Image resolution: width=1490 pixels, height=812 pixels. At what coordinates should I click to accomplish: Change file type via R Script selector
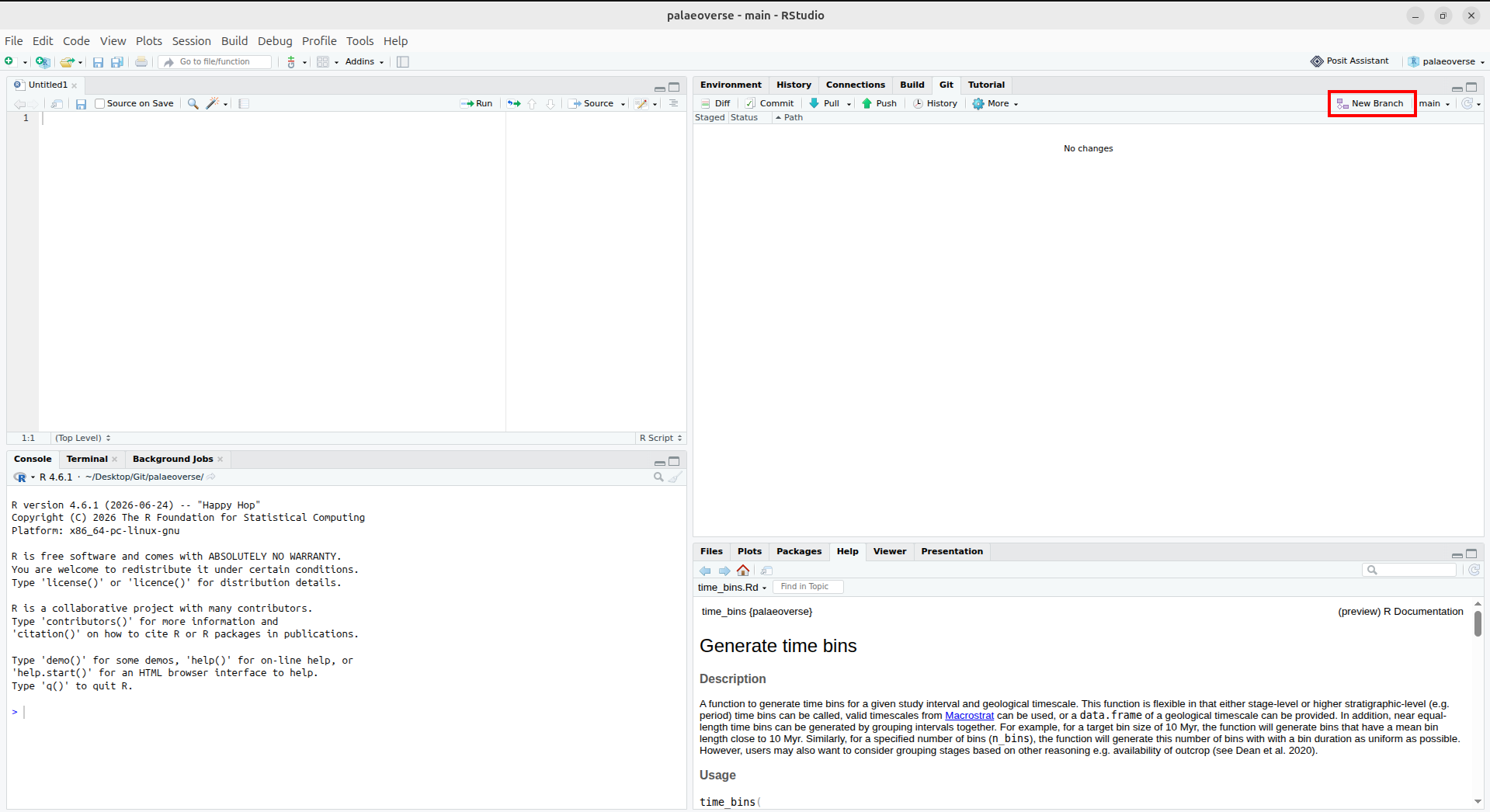tap(661, 439)
